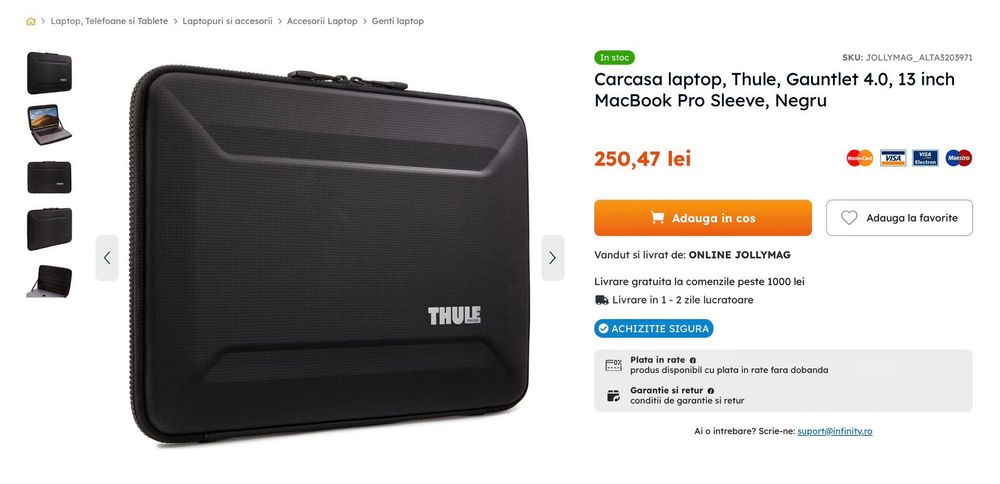Click the info icon next to Garantie si retur
Screen dimensions: 1000x484
pyautogui.click(x=710, y=390)
